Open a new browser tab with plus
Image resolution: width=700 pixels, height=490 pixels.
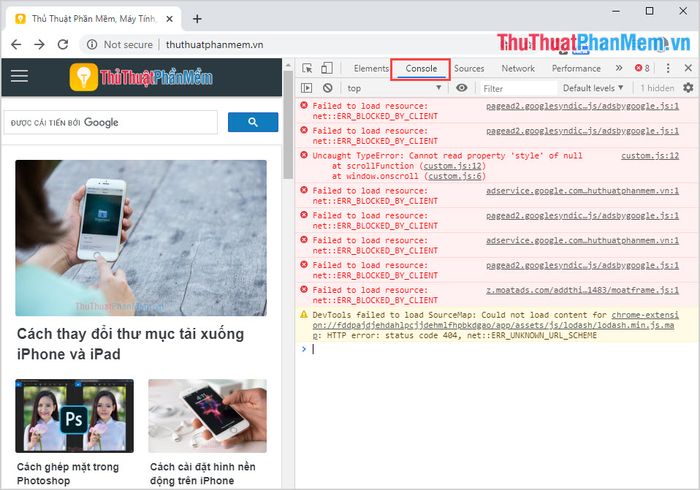coord(197,19)
